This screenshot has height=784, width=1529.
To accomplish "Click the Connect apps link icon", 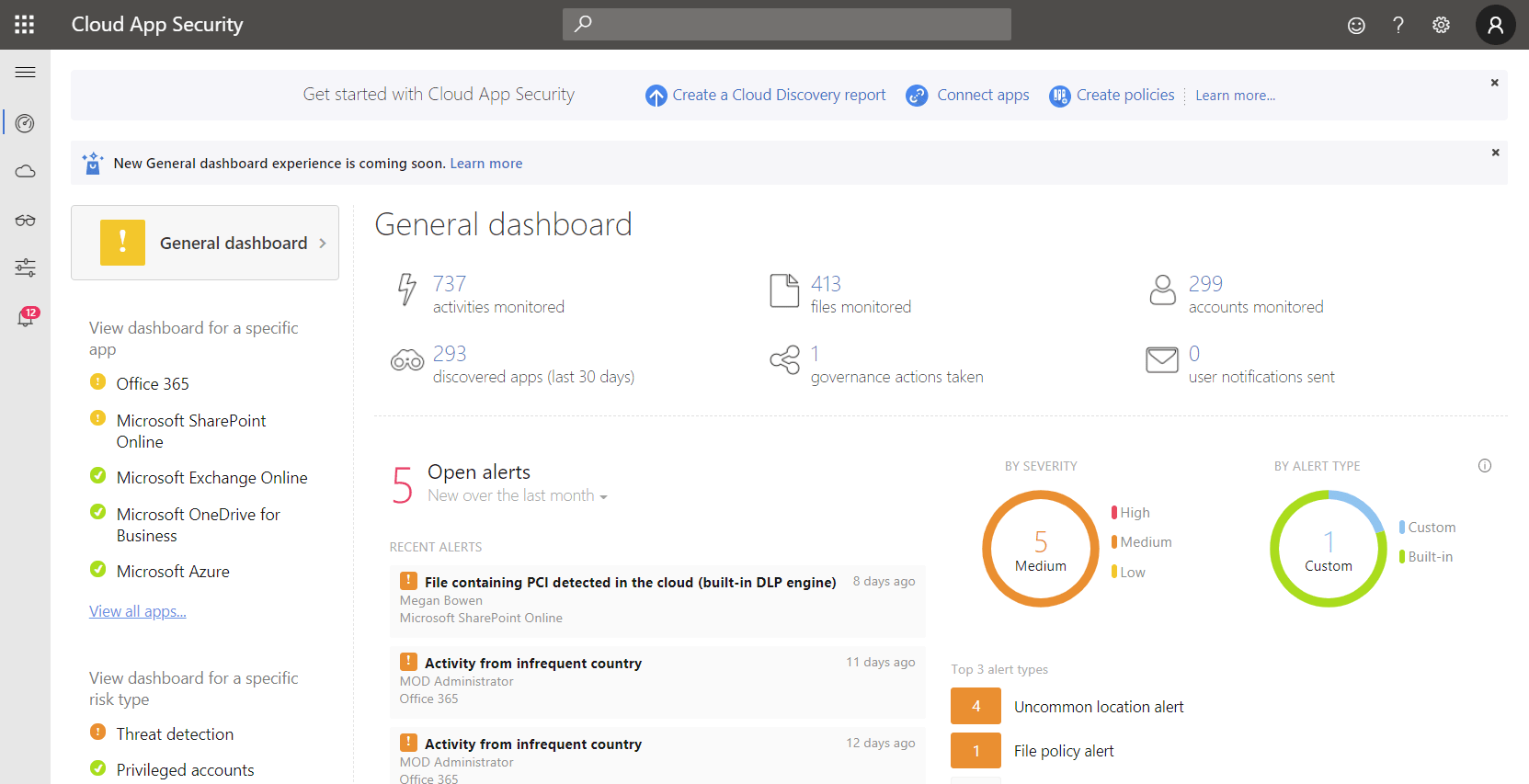I will click(917, 96).
